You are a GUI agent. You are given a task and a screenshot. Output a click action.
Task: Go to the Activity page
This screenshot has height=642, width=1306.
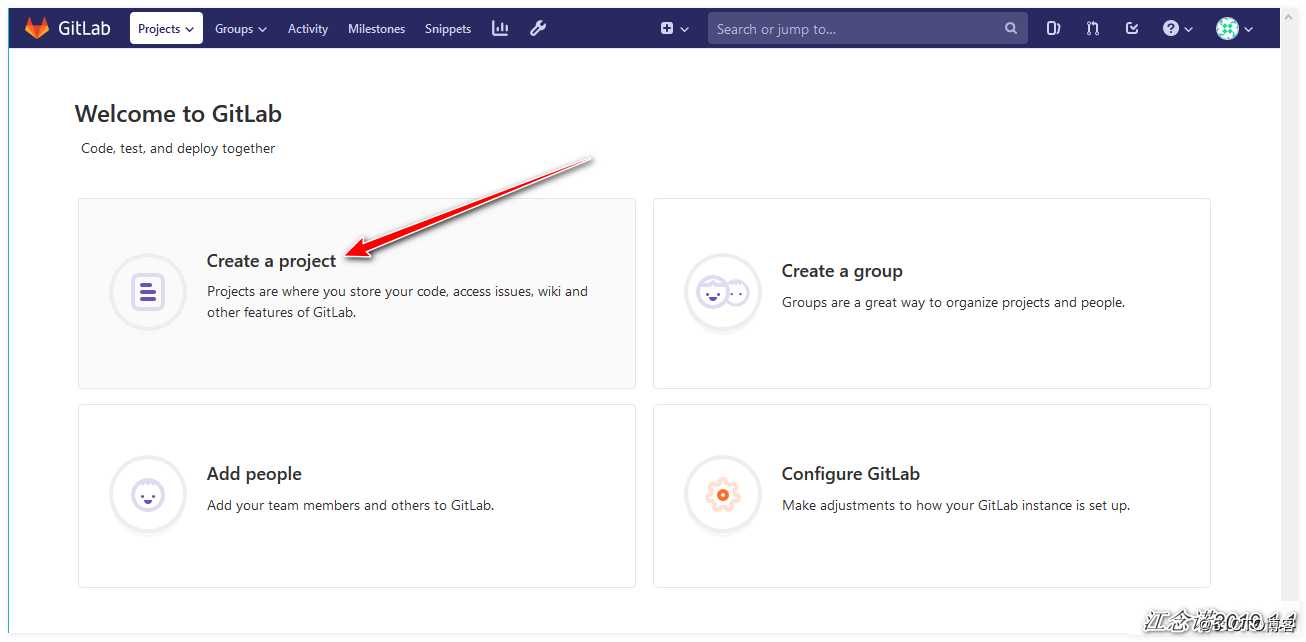point(308,29)
